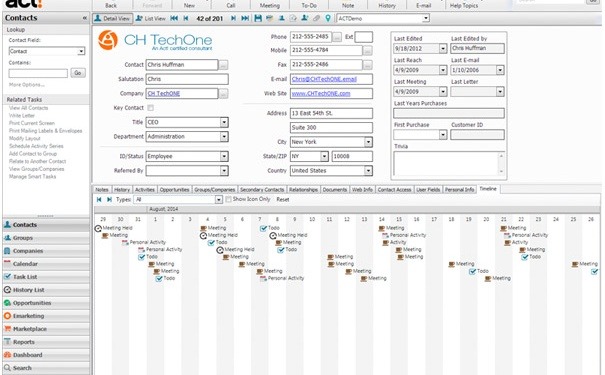Screen dimensions: 605x375
Task: Click View All Contacts task
Action: pyautogui.click(x=29, y=108)
